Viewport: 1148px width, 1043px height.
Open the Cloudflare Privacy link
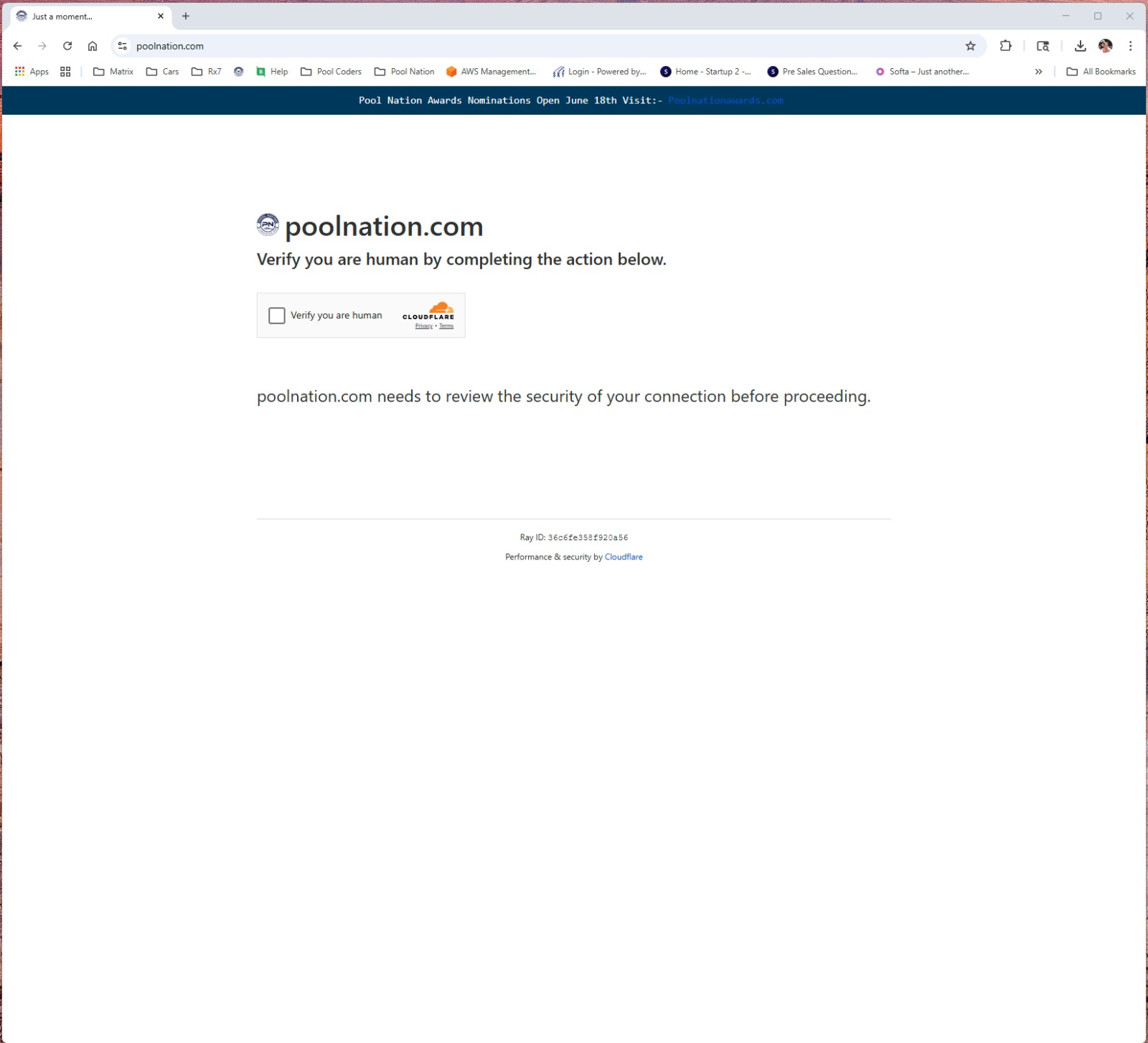[x=424, y=326]
